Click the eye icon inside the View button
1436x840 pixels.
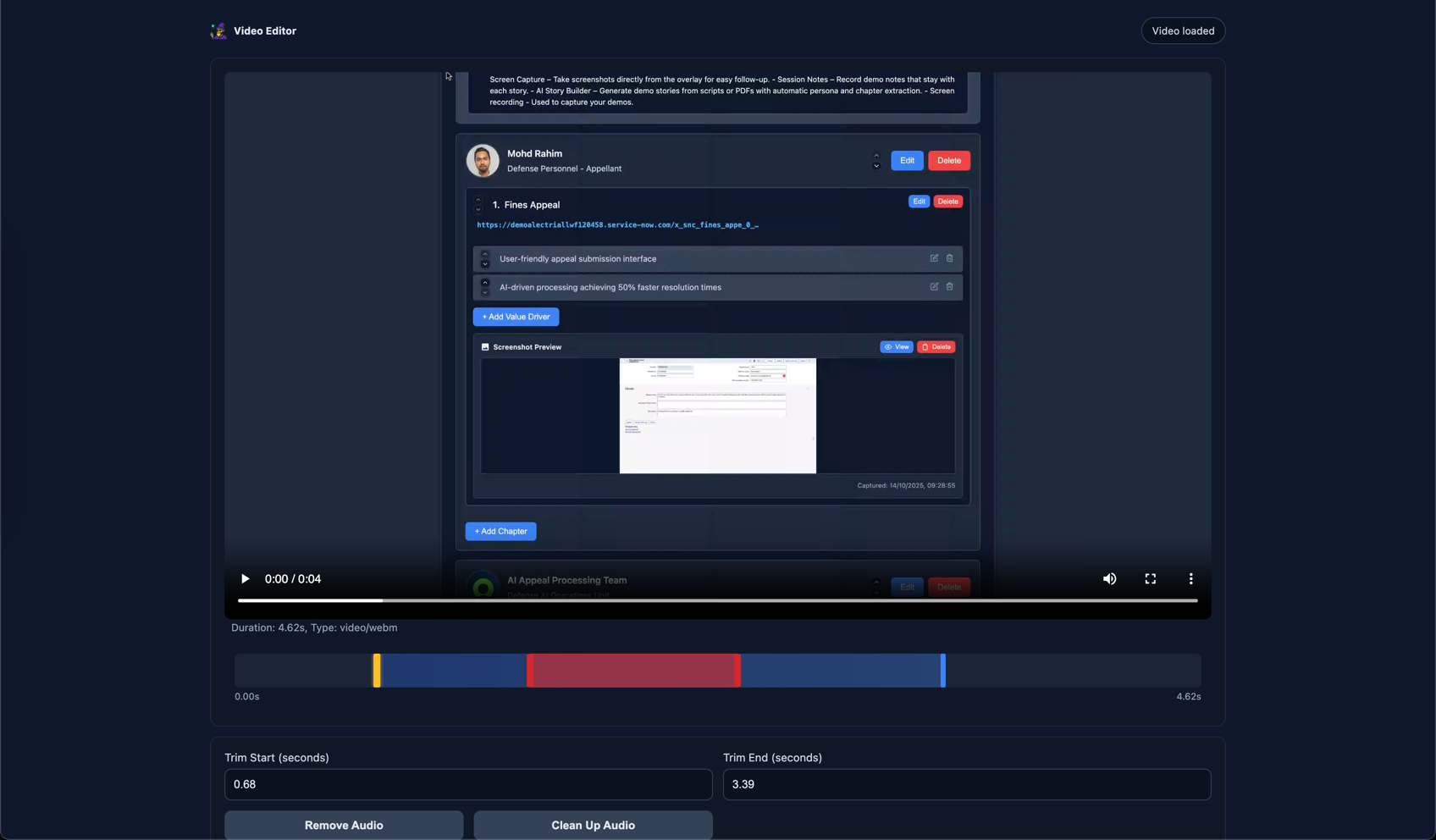[x=889, y=346]
